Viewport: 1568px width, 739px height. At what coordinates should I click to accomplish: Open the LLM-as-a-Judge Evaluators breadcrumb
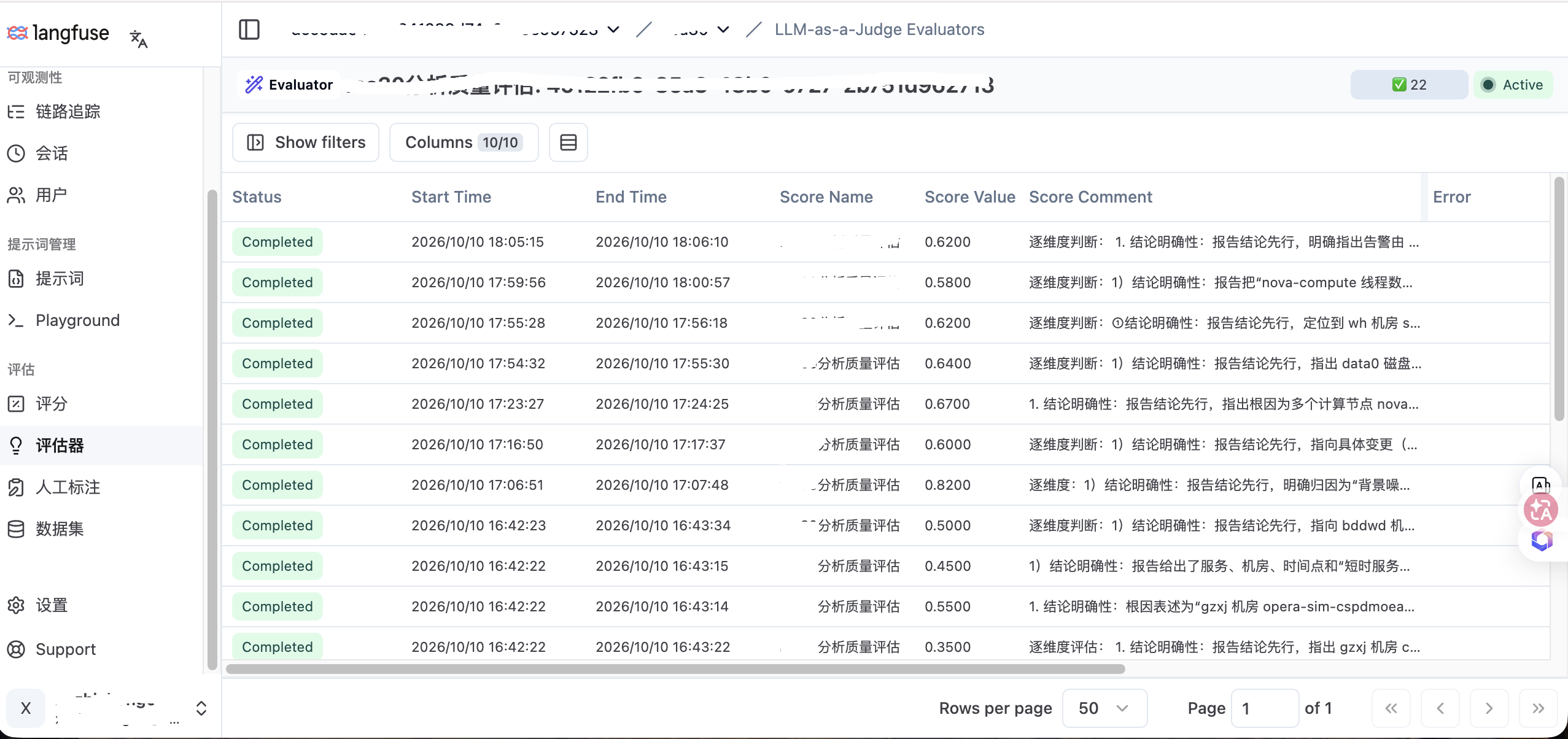(879, 29)
